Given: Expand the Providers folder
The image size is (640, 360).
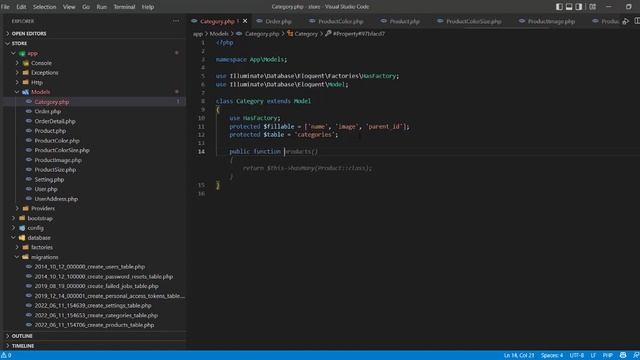Looking at the screenshot, I should pos(93,209).
